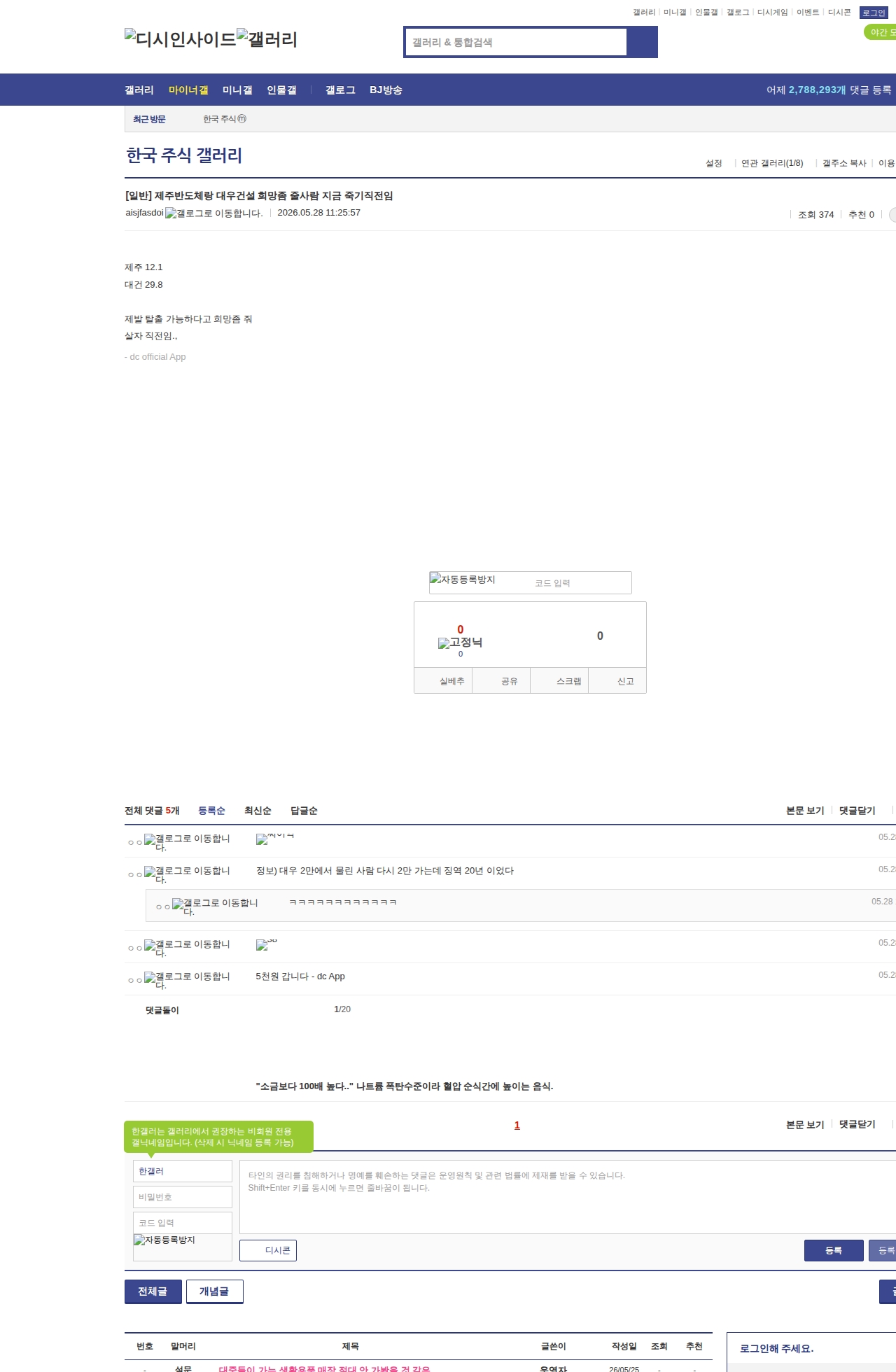Click the comment 정보) 대우 2만에서 물린 사람
The height and width of the screenshot is (1372, 896).
[x=385, y=871]
